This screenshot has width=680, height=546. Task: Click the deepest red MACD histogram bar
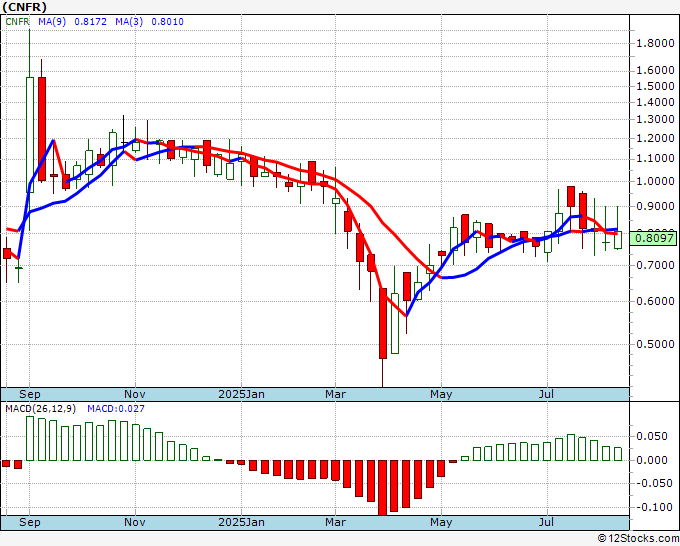pyautogui.click(x=382, y=488)
